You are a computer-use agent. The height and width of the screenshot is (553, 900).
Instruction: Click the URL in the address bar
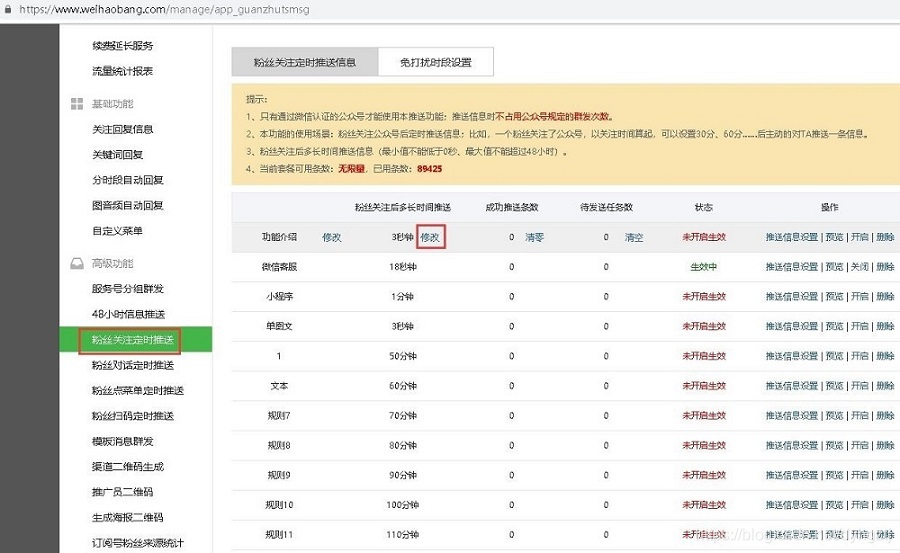pyautogui.click(x=164, y=10)
